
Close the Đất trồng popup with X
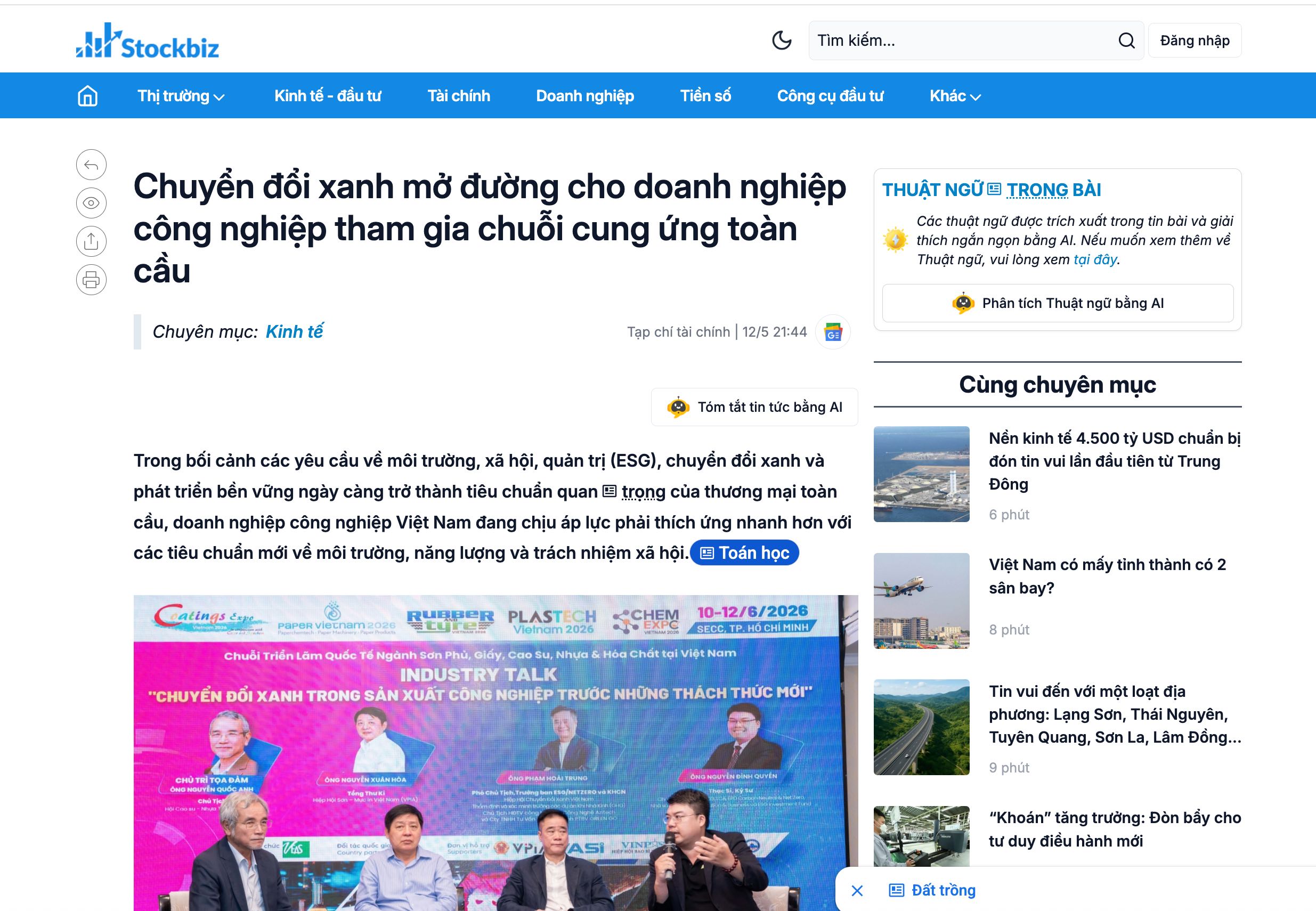857,890
